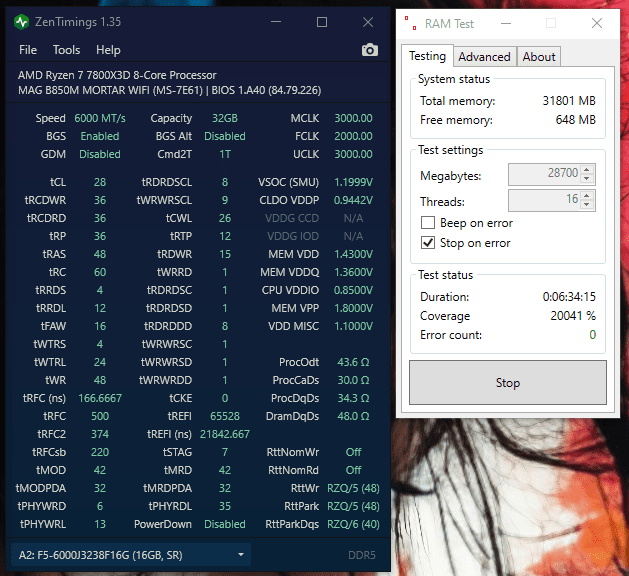Minimize the RAM Test window

[x=506, y=23]
